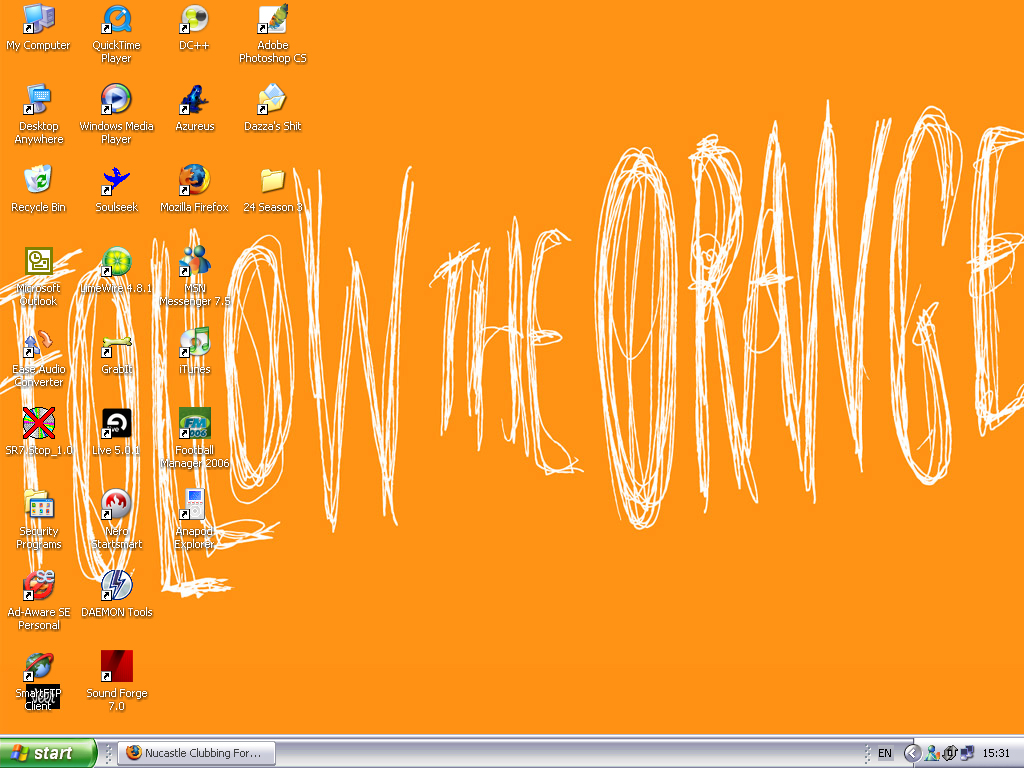Click the Ad-Aware SE Personal icon

[x=38, y=586]
